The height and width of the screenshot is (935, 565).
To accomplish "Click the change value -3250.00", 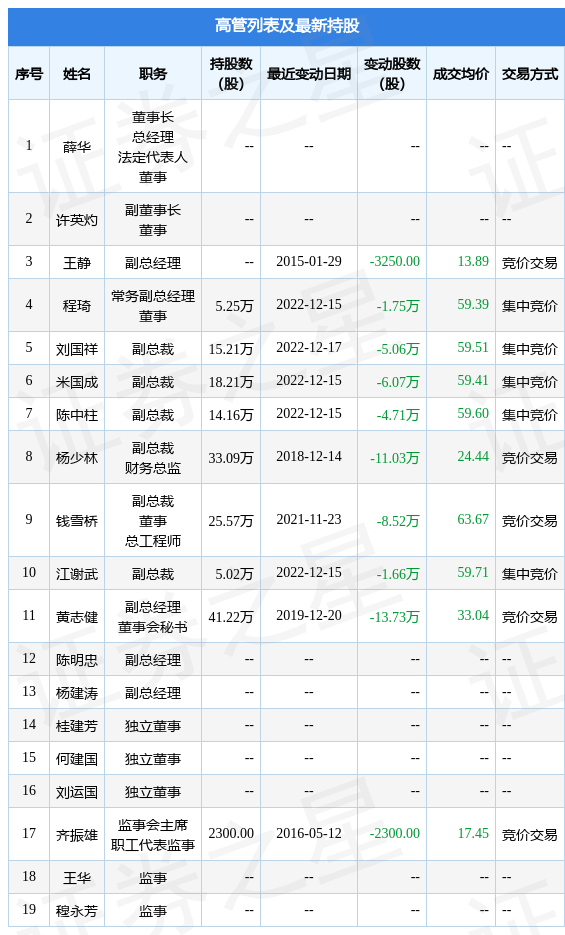I will click(x=395, y=261).
